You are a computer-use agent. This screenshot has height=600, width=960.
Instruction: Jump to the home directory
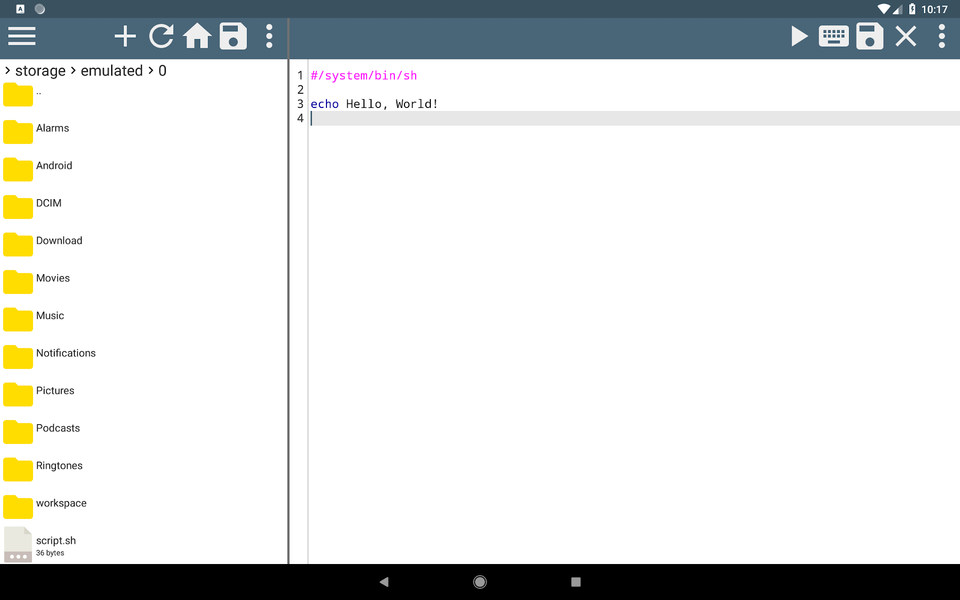pos(197,36)
